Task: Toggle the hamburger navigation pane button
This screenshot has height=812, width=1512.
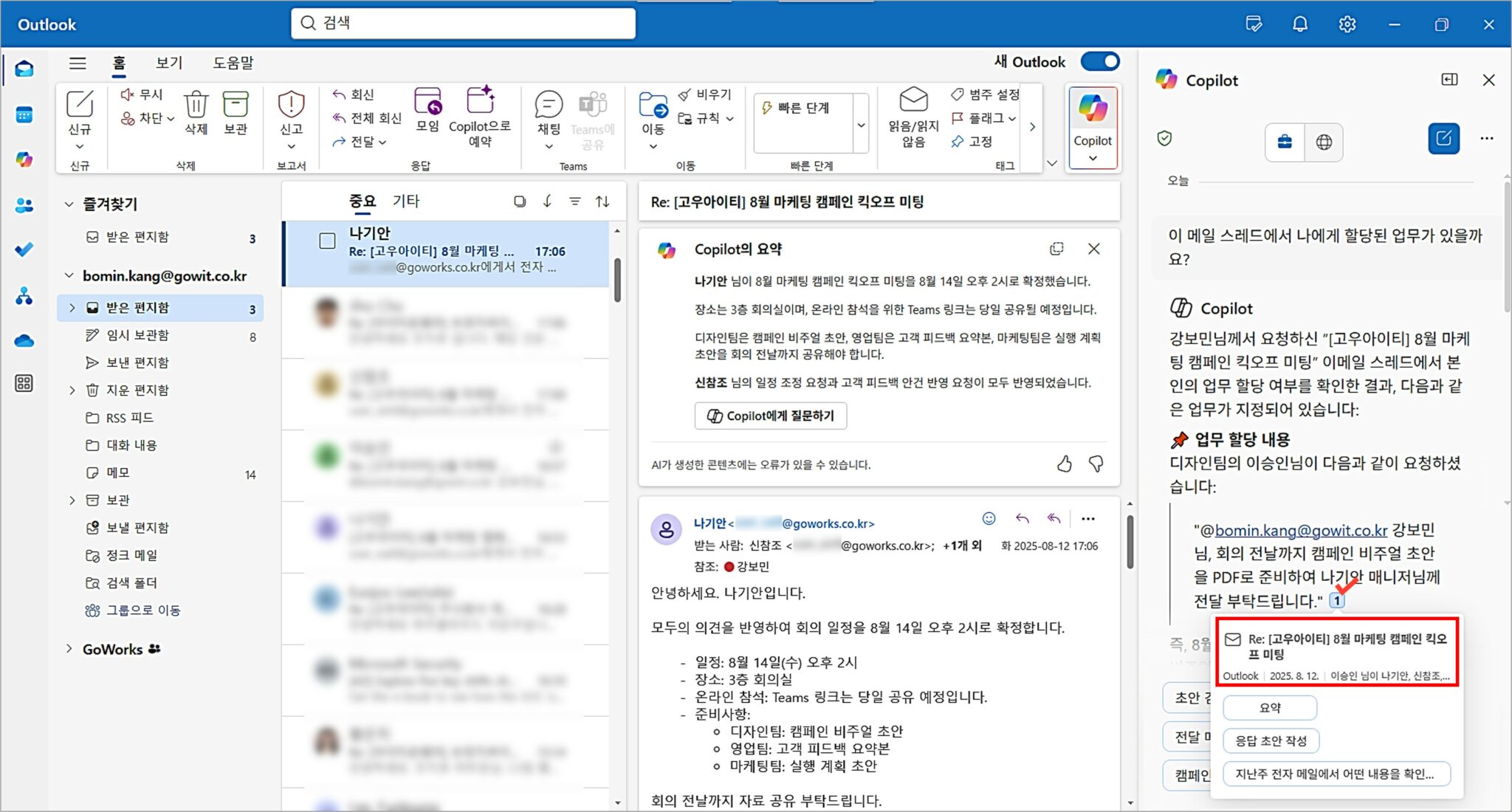Action: [78, 63]
